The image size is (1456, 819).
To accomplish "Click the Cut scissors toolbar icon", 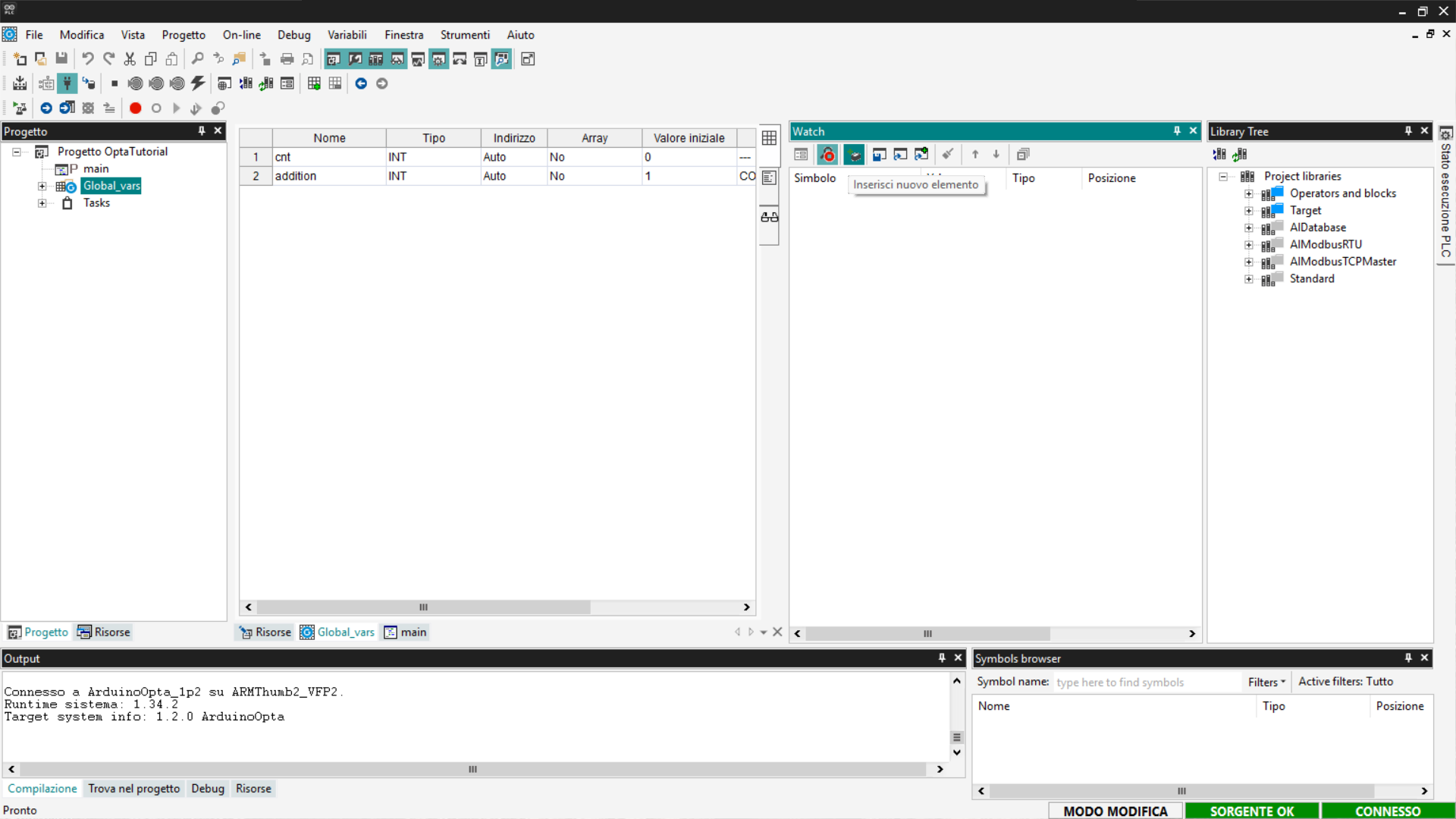I will click(x=130, y=58).
